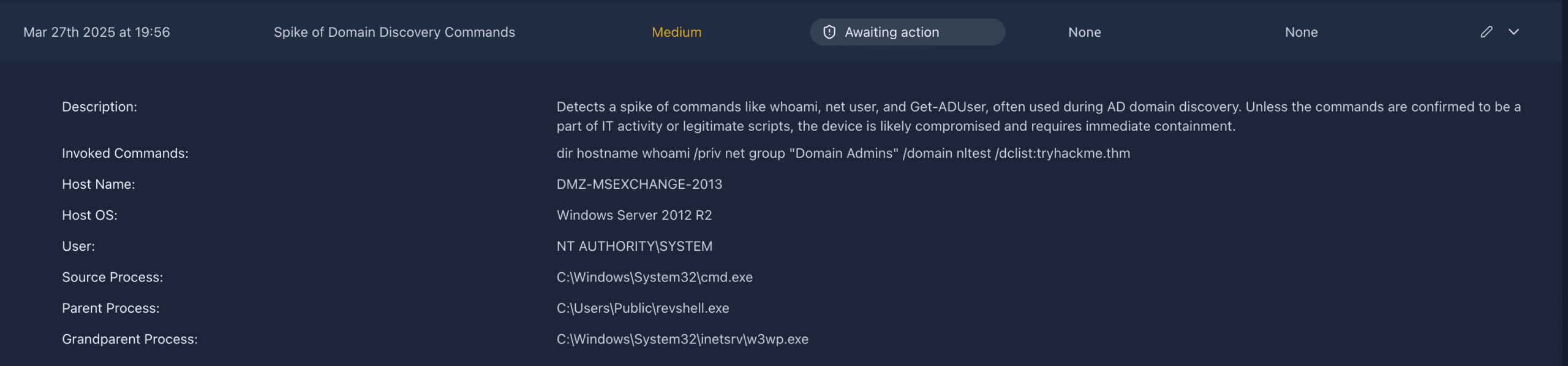Click the revshell.exe parent process path

643,308
